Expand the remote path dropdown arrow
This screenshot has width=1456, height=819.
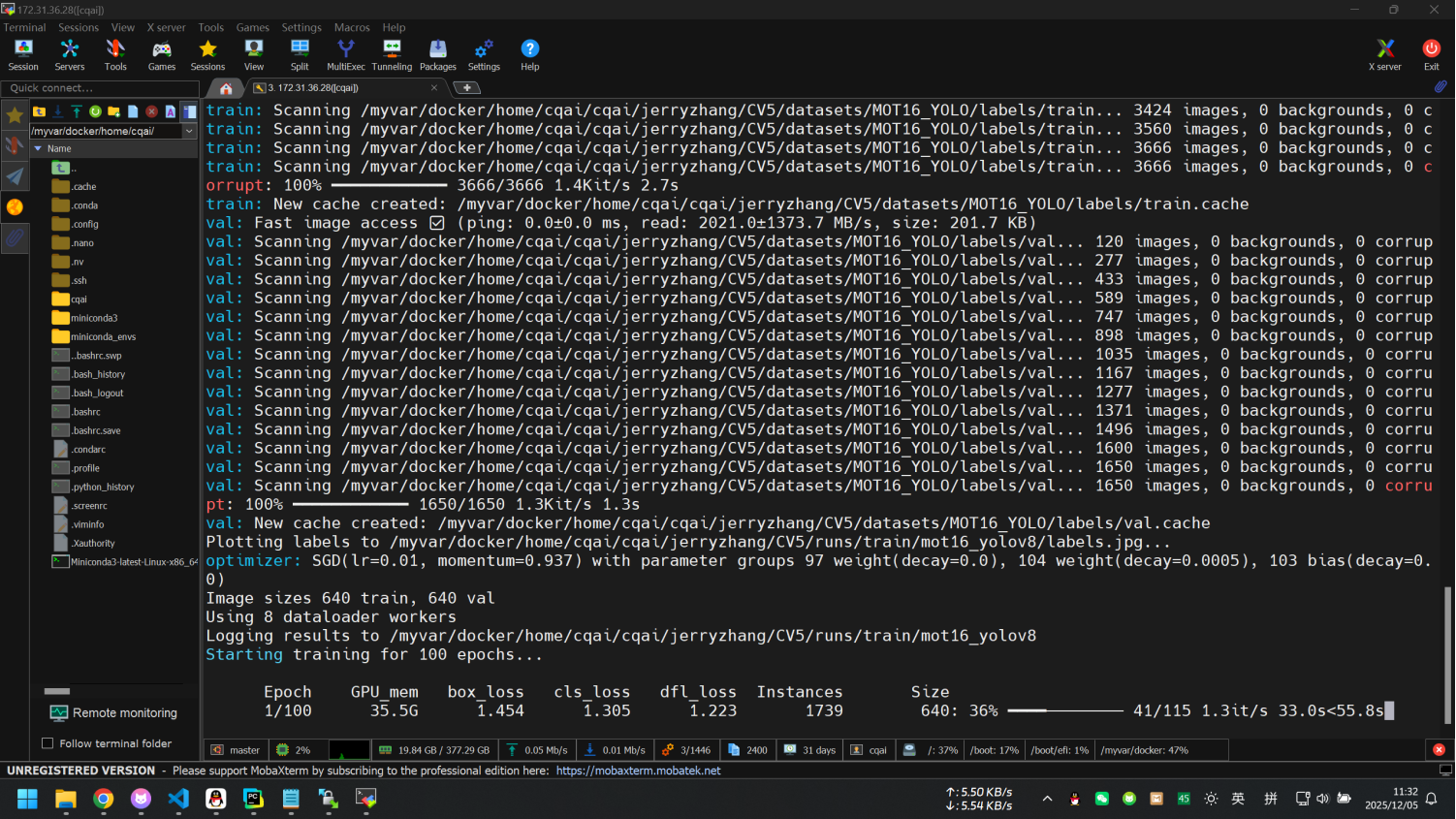coord(189,131)
